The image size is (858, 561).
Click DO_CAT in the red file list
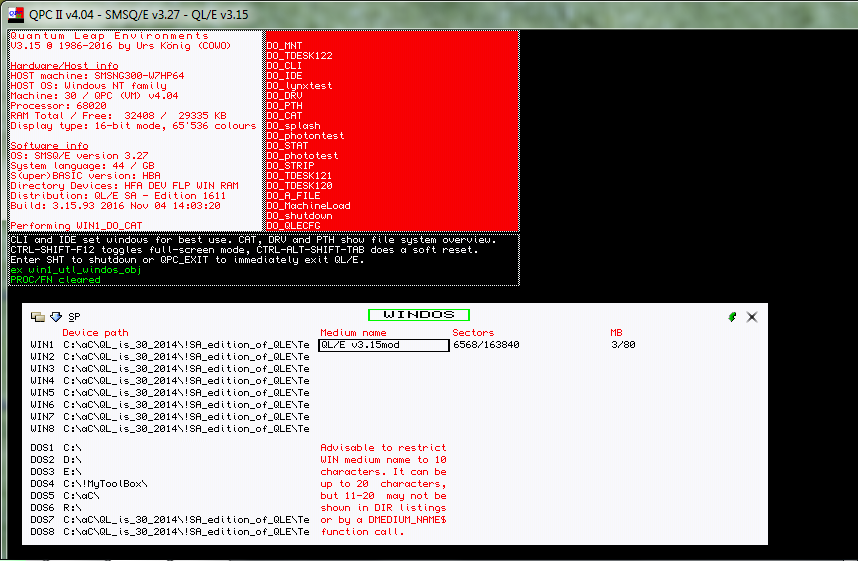[x=284, y=116]
